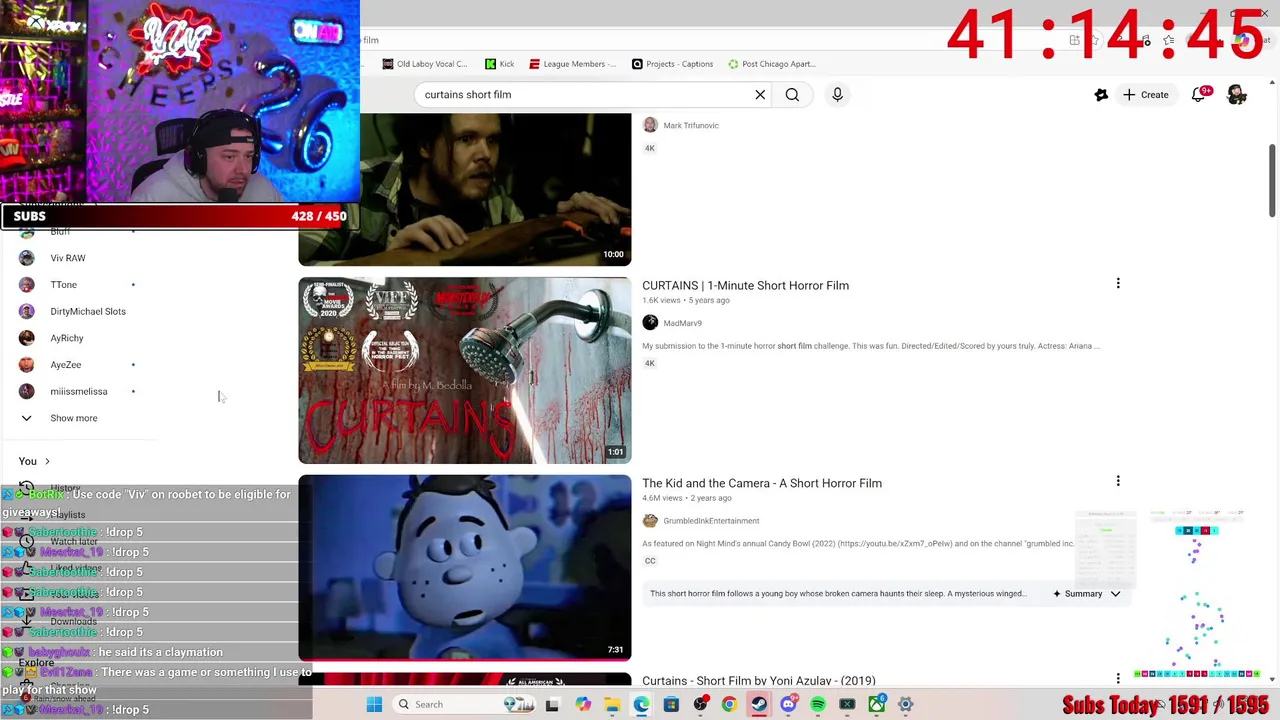Click the CC badge on Kid and Camera
Screen dimensions: 1280x720
click(650, 561)
